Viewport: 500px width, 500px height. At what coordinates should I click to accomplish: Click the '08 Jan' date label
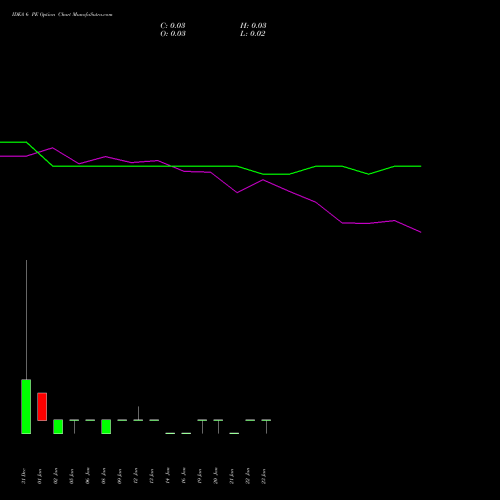(x=104, y=476)
